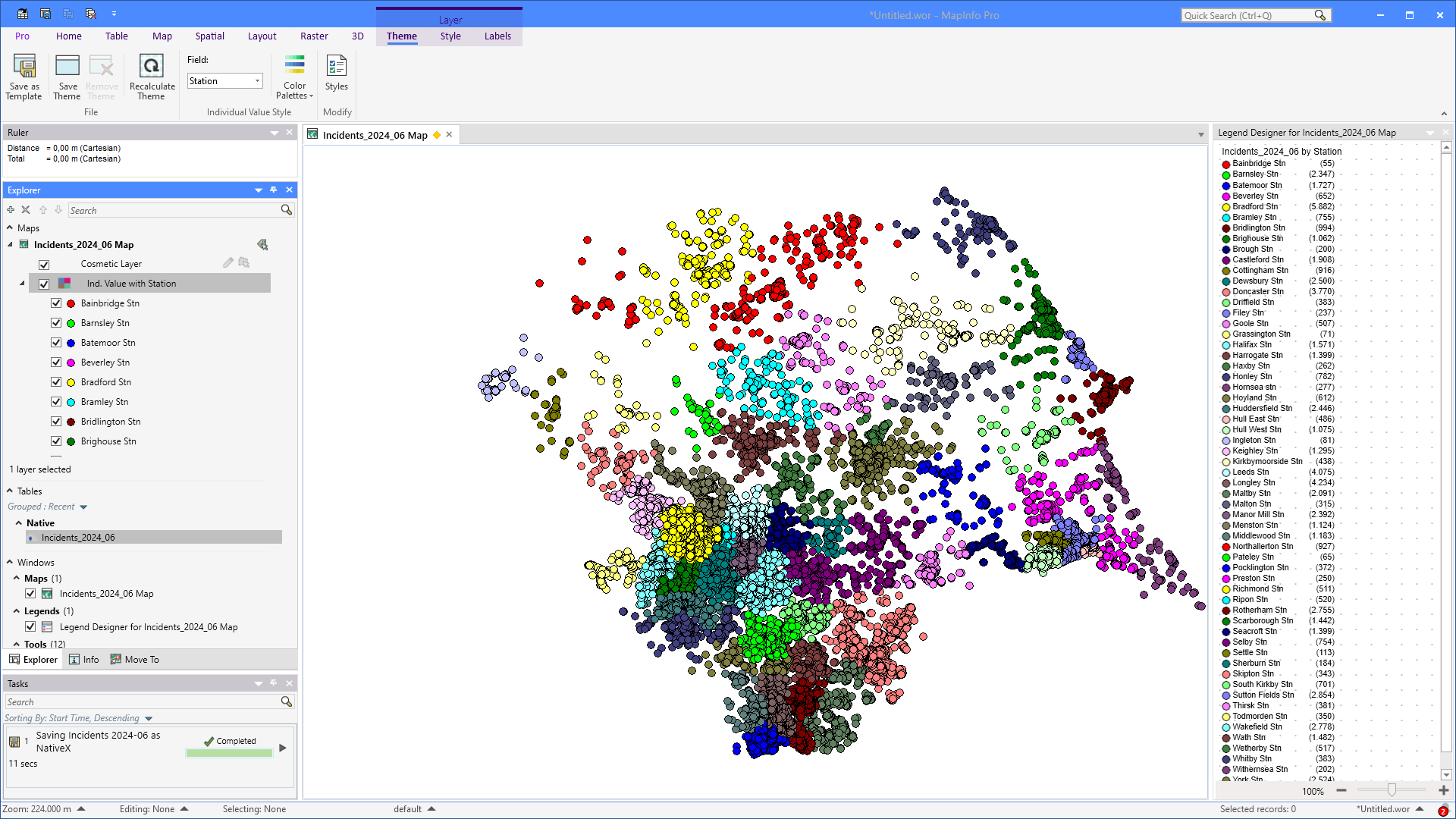Open the Spatial ribbon tab
This screenshot has width=1456, height=819.
click(x=209, y=36)
